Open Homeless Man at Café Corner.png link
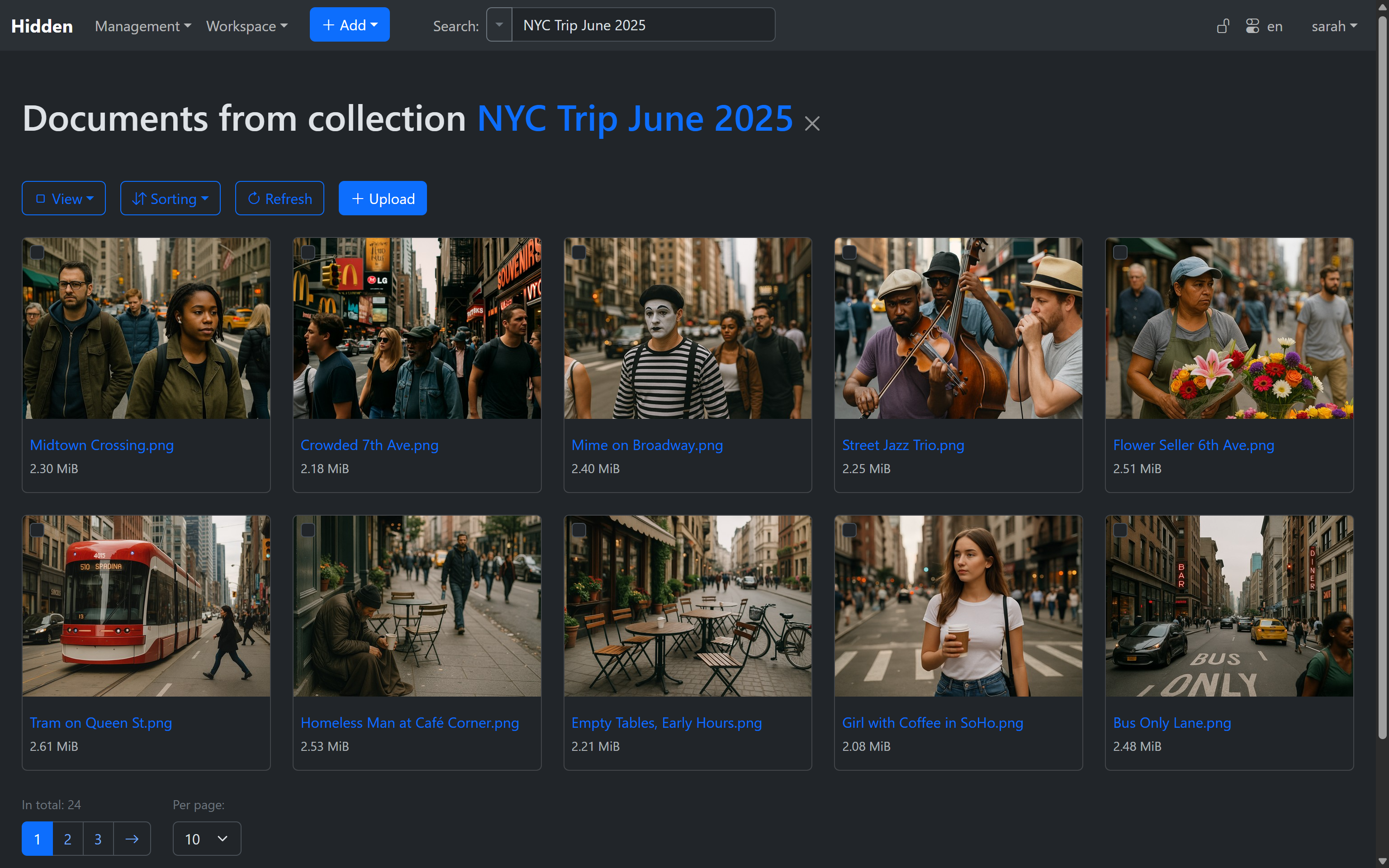 (410, 723)
